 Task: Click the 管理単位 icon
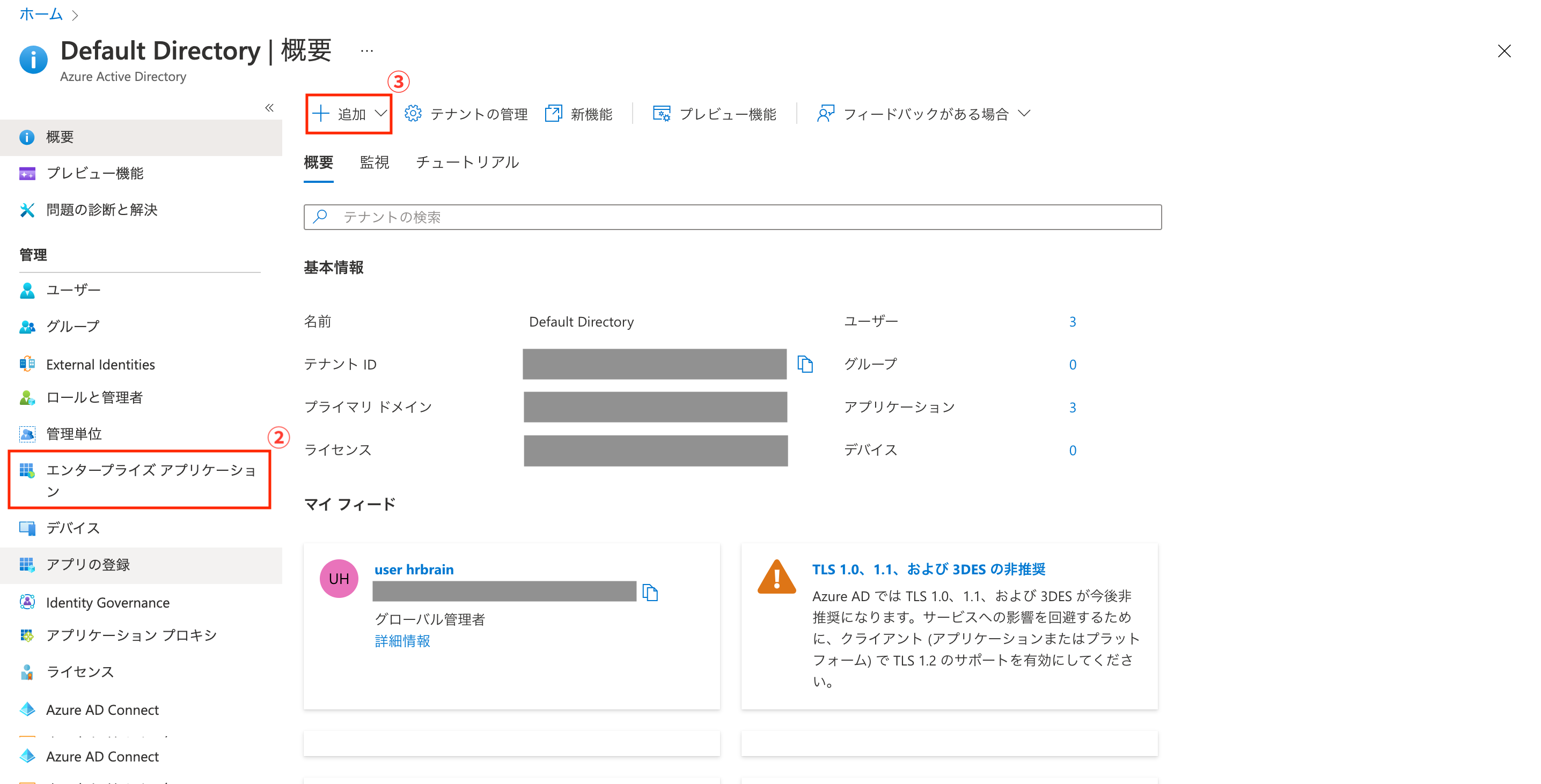click(27, 434)
